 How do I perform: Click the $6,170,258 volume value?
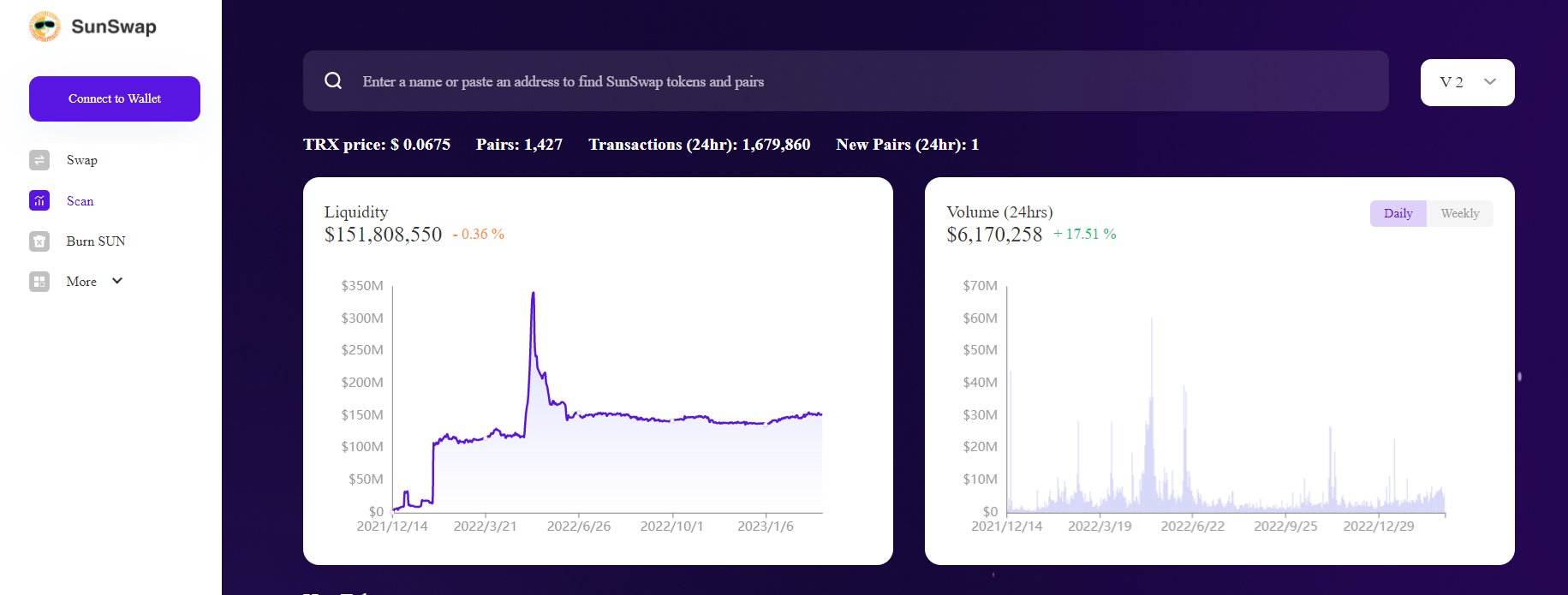point(994,235)
